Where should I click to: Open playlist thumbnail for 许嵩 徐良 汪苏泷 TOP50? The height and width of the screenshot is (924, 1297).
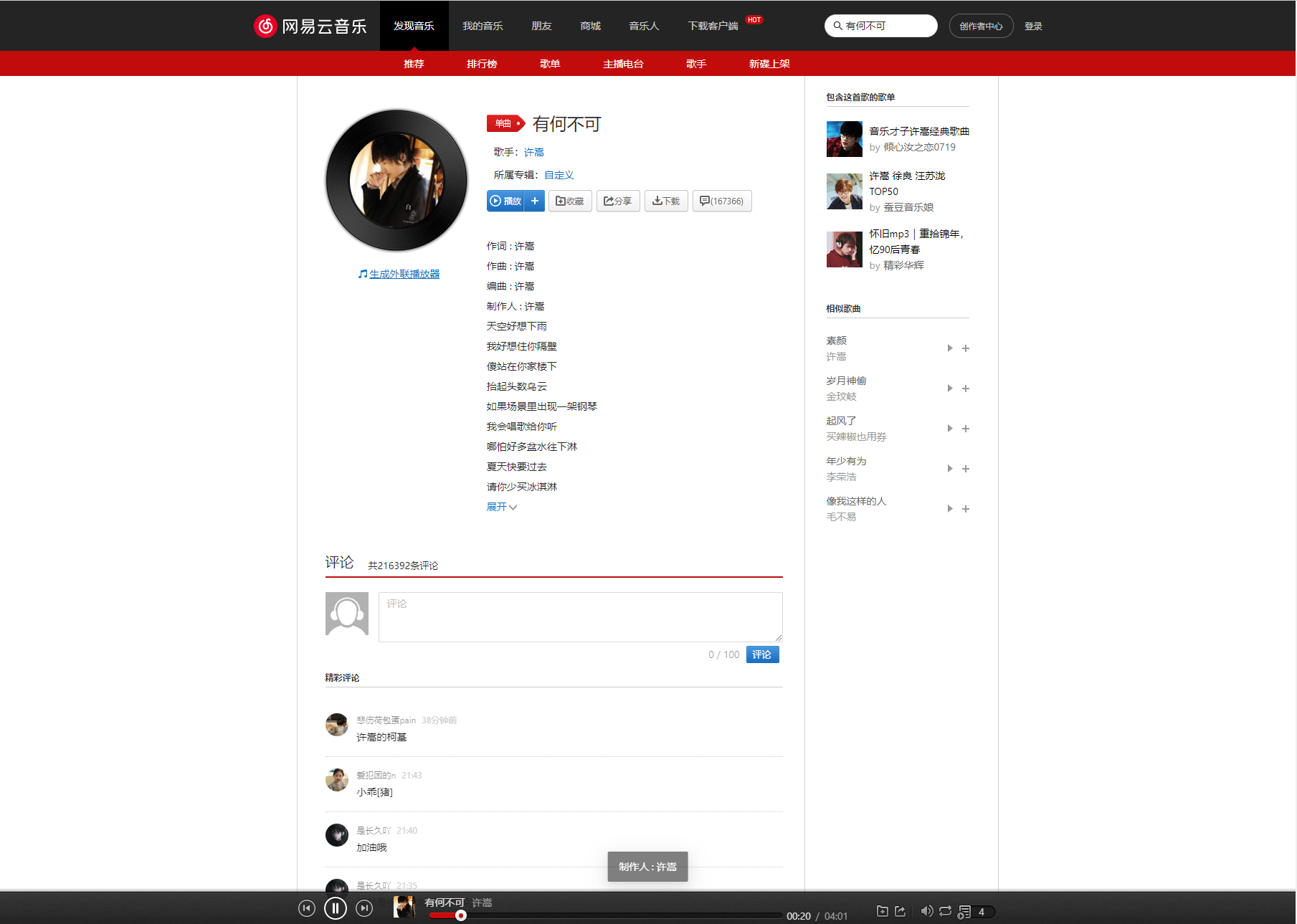(x=844, y=191)
